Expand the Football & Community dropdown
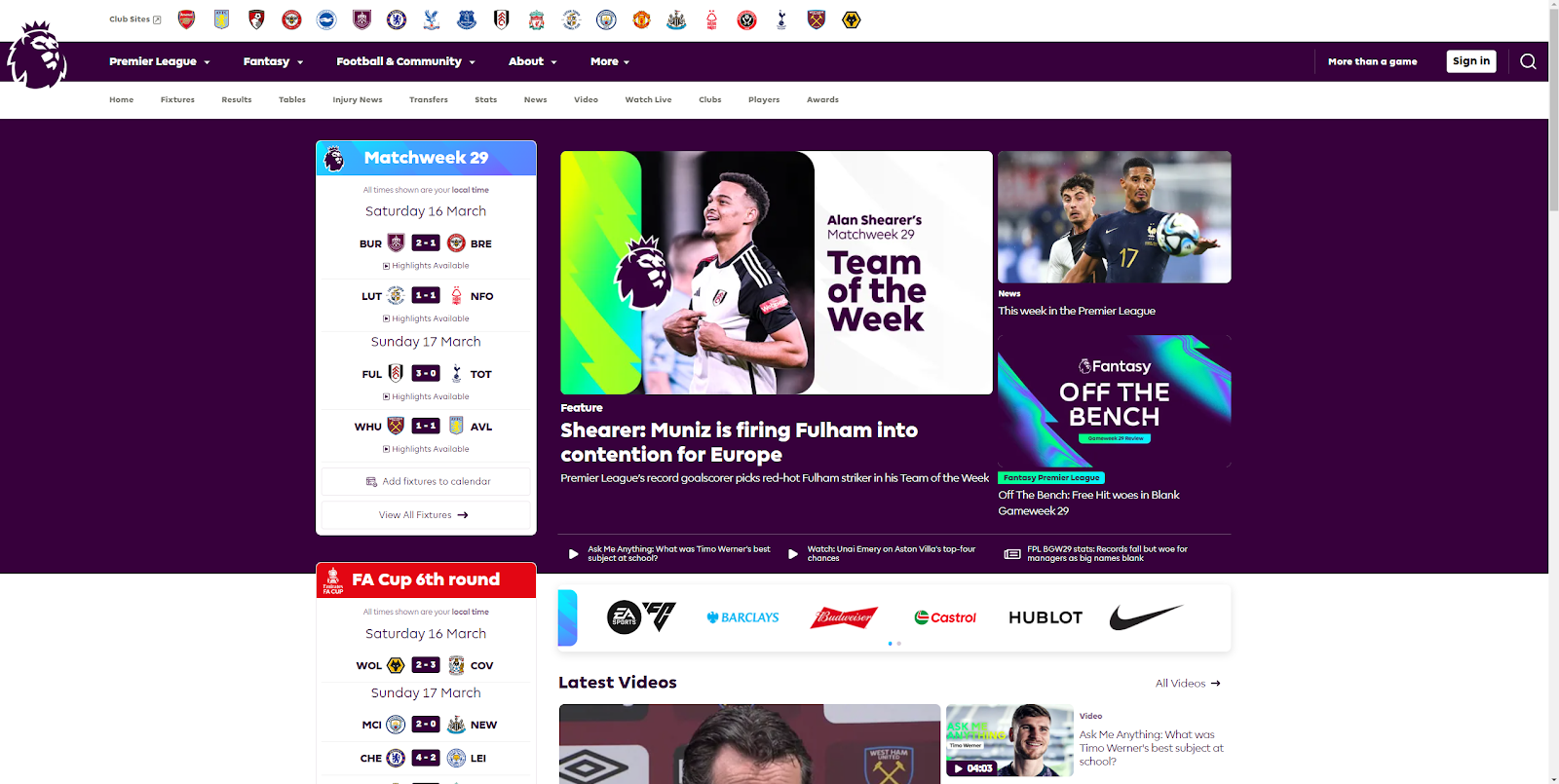This screenshot has width=1559, height=784. point(406,61)
